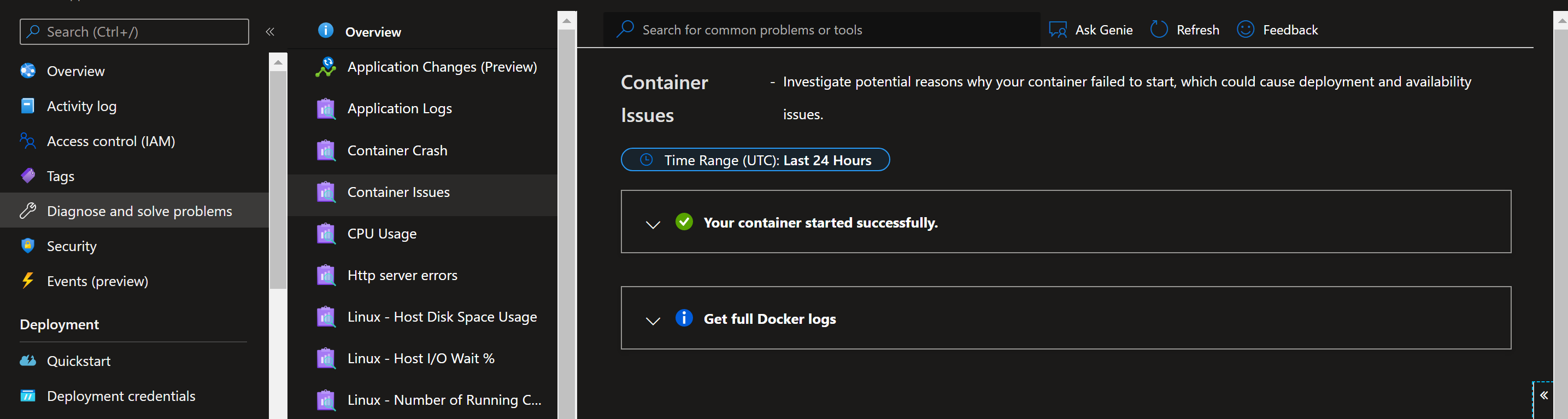The height and width of the screenshot is (419, 1568).
Task: Click the Container Issues clipboard icon
Action: (326, 193)
